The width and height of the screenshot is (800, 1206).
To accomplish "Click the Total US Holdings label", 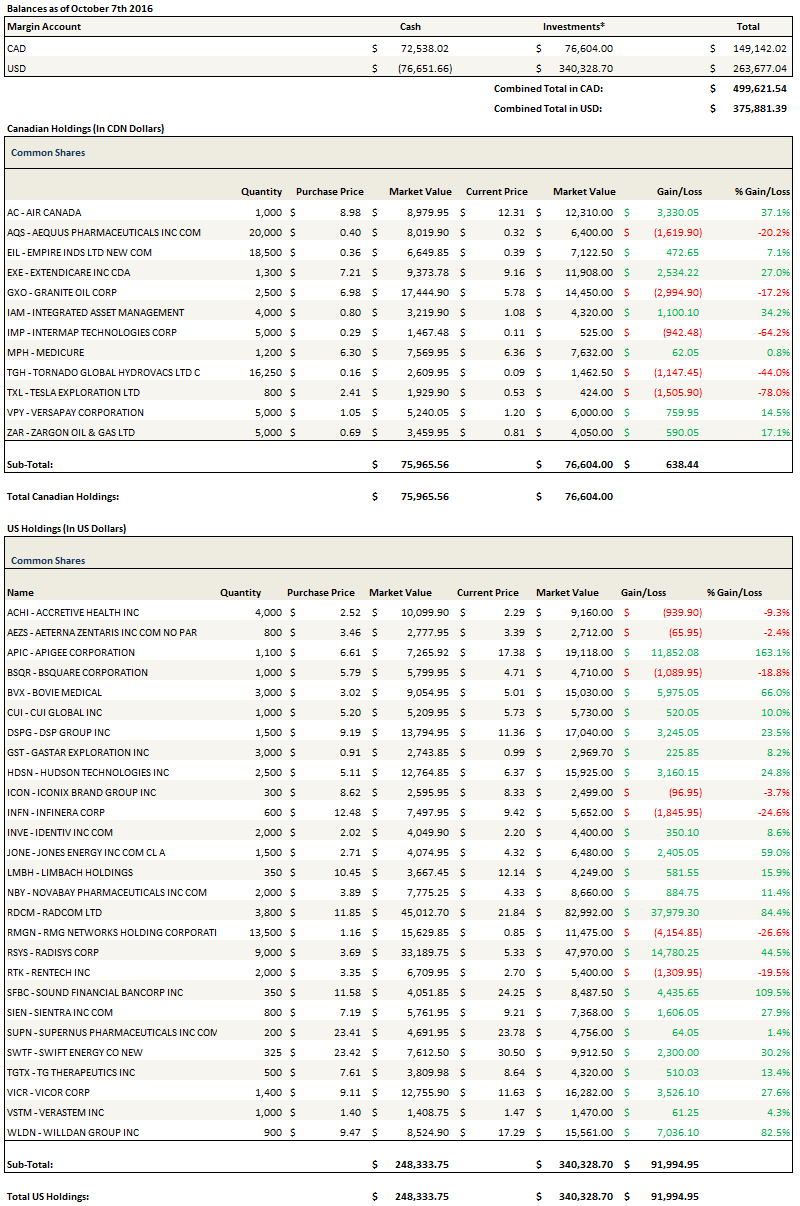I will coord(48,1196).
